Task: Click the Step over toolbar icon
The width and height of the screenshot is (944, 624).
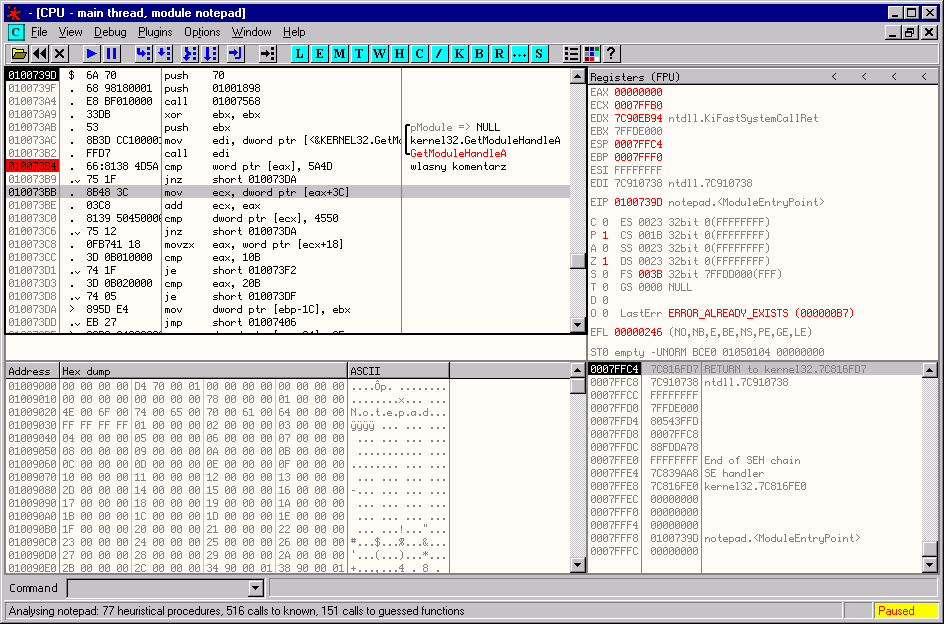Action: [x=163, y=54]
